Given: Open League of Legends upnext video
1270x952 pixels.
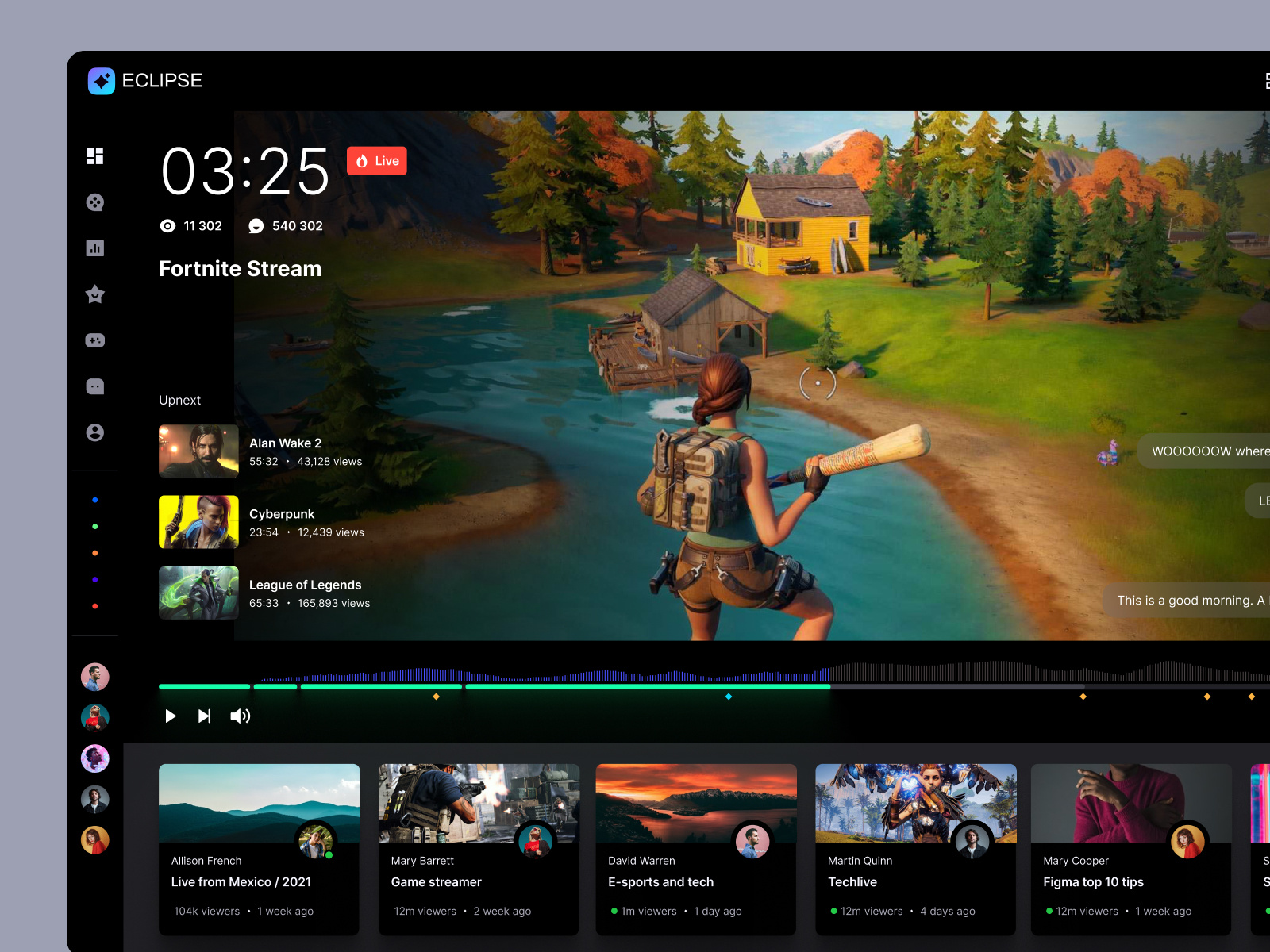Looking at the screenshot, I should click(x=198, y=593).
